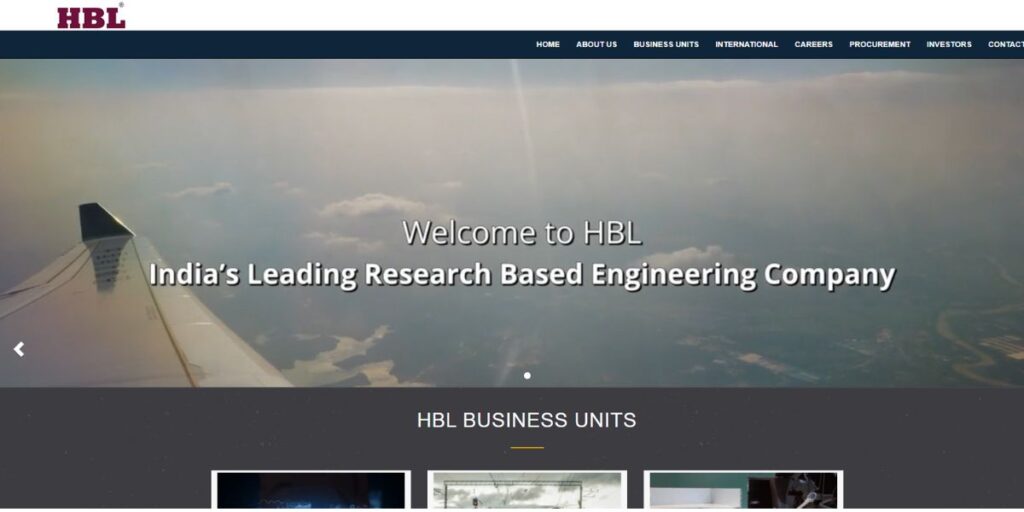Select the carousel slide indicator dot
The height and width of the screenshot is (512, 1024).
click(x=527, y=376)
